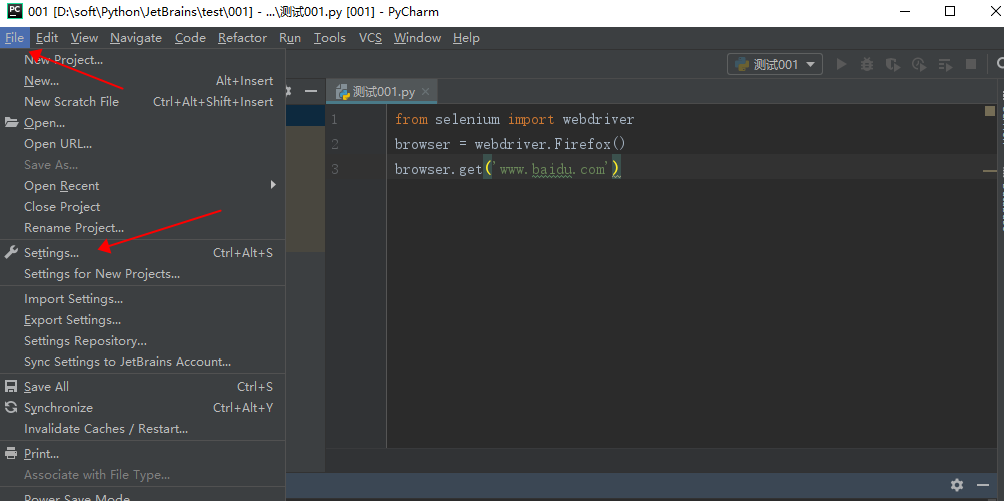Viewport: 1004px width, 501px height.
Task: Hide the Project panel with minus icon
Action: [311, 92]
